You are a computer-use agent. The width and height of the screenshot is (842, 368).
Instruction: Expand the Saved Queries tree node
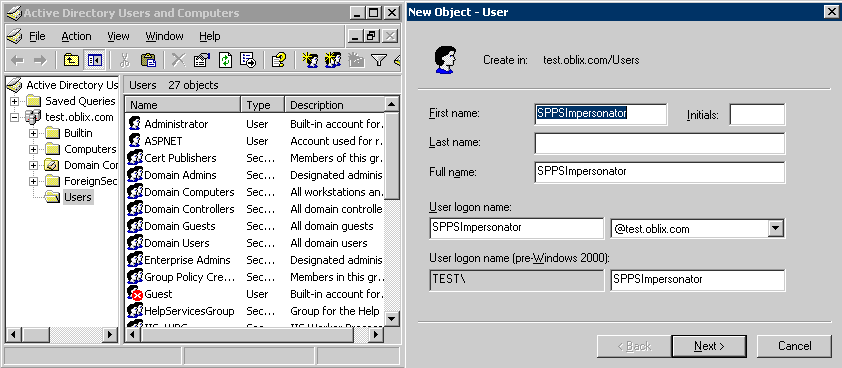14,101
